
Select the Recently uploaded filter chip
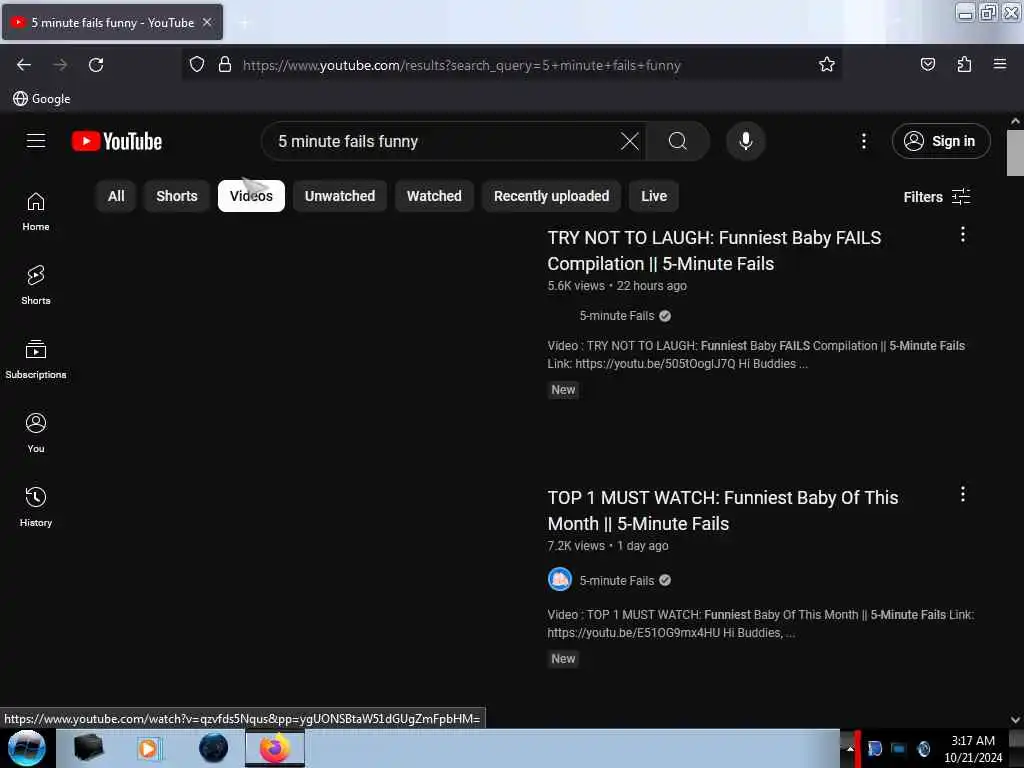[x=552, y=196]
